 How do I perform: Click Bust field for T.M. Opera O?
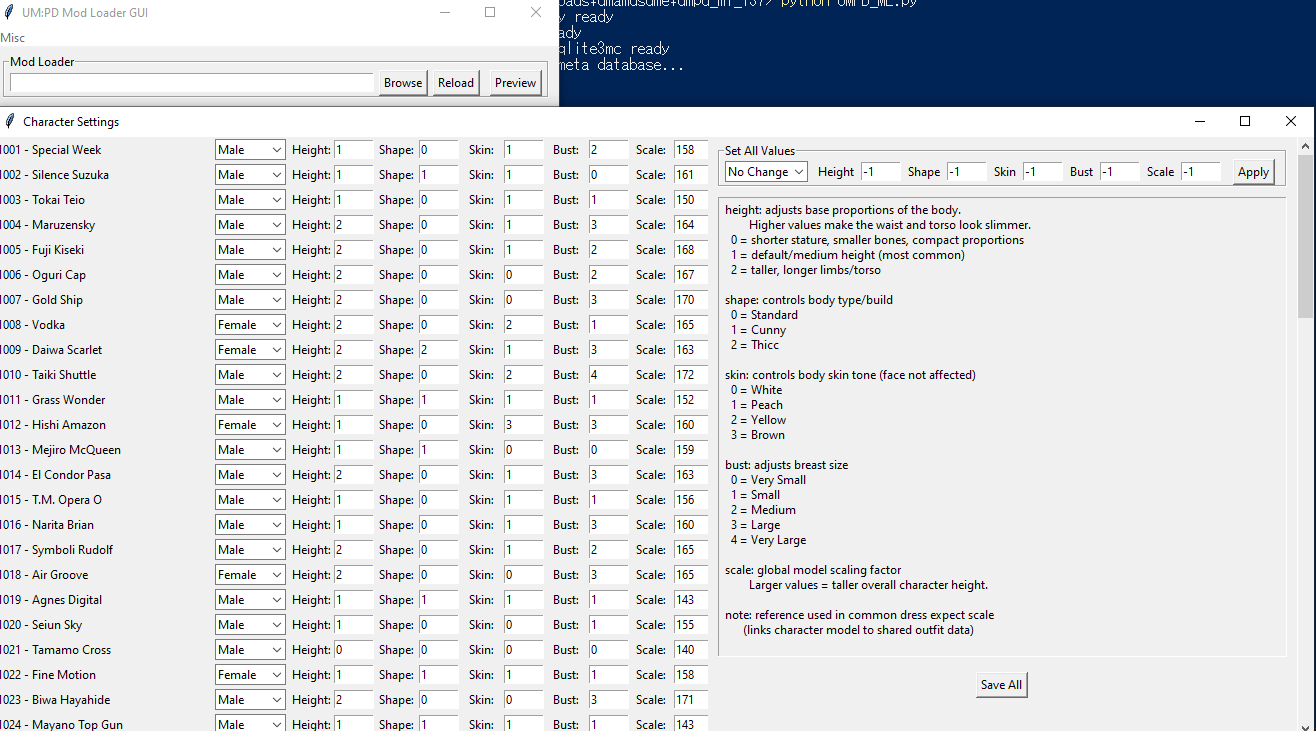[x=608, y=500]
